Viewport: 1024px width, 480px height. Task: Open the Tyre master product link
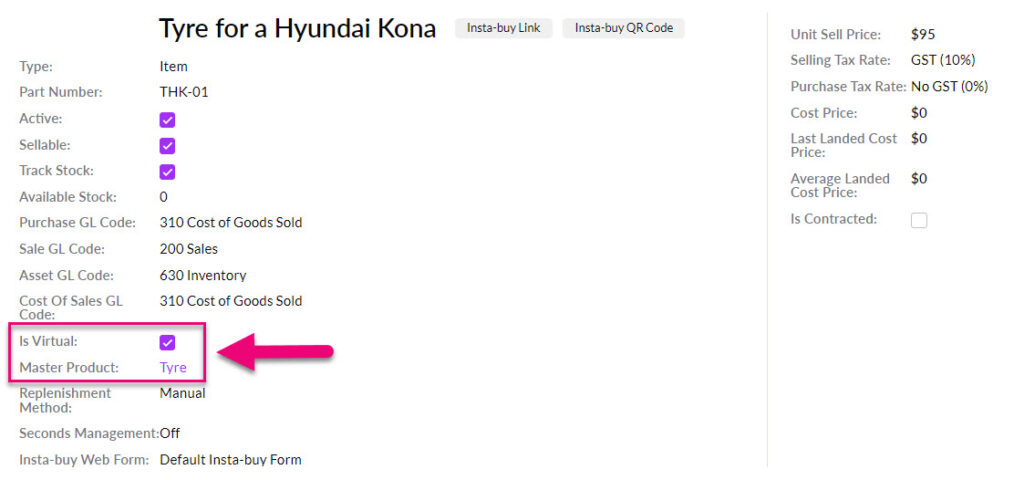(x=173, y=367)
